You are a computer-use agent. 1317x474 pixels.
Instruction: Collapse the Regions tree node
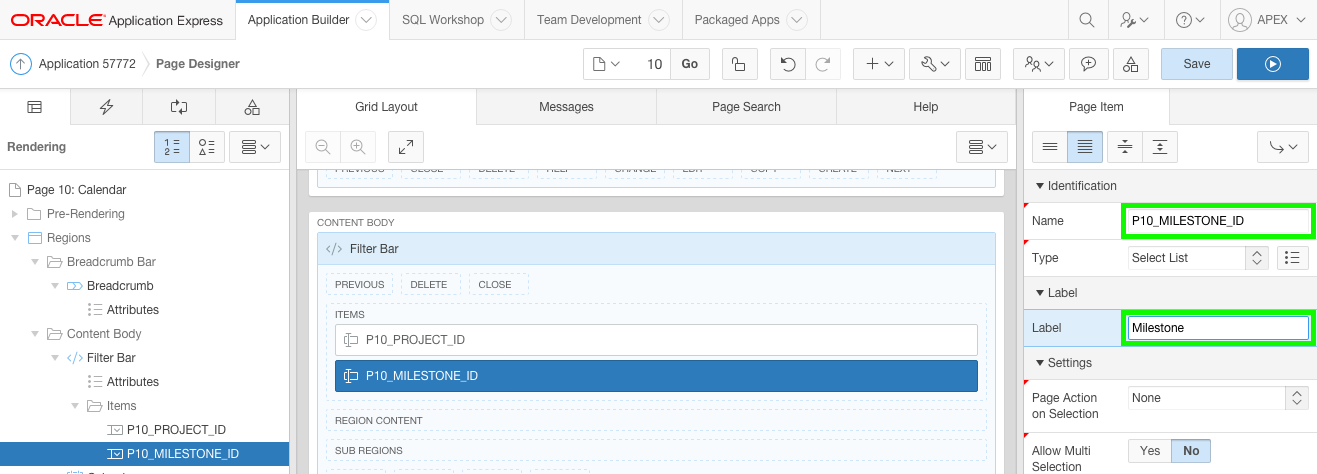tap(14, 238)
